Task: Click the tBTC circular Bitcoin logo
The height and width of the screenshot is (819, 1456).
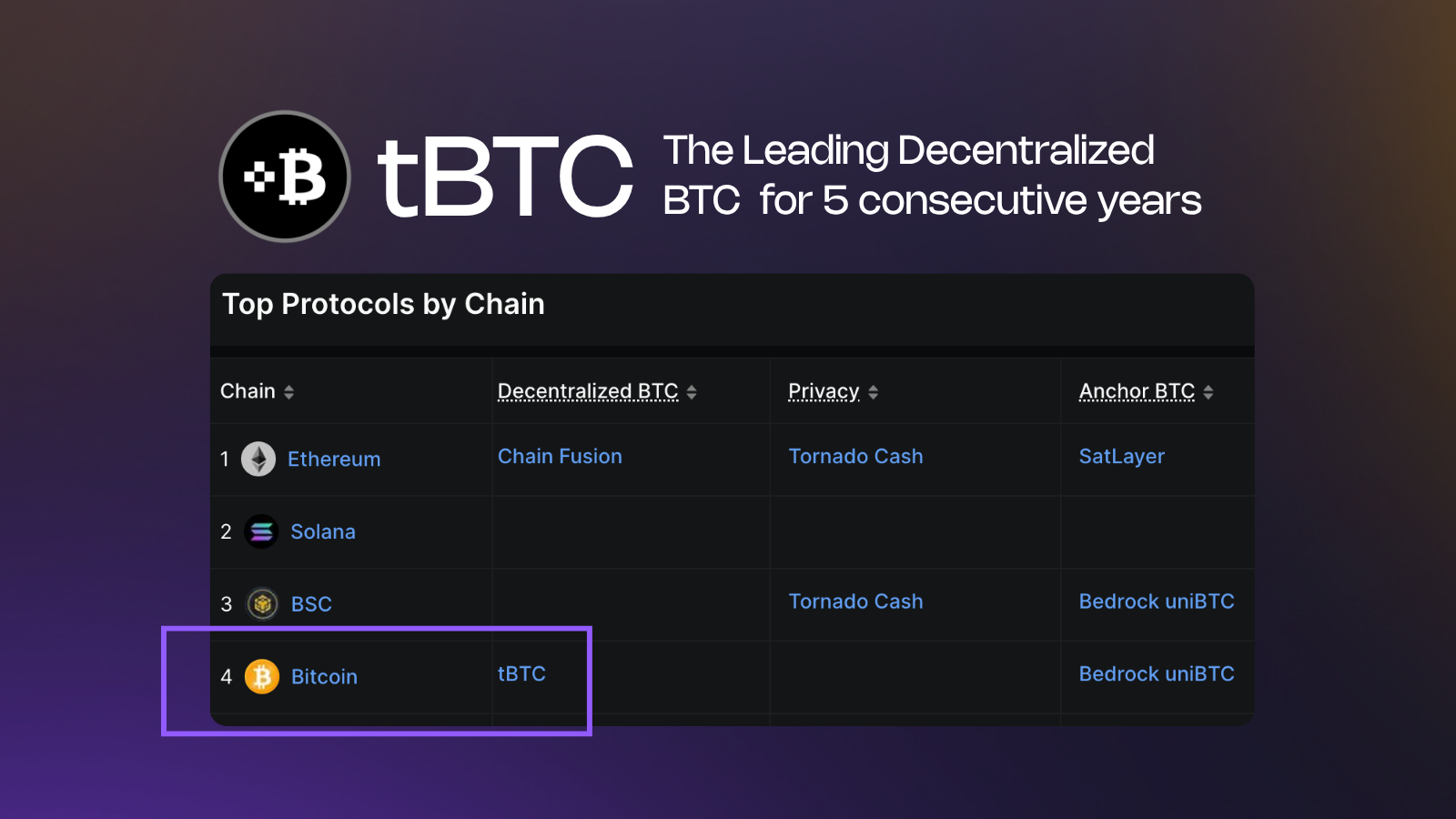Action: tap(283, 176)
